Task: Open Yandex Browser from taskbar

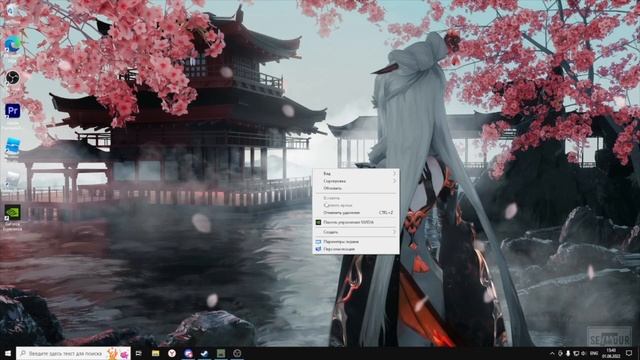Action: click(x=172, y=353)
